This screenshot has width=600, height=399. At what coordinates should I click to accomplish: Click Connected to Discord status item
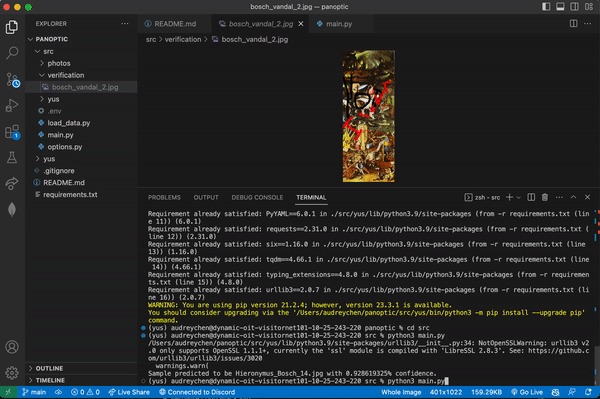click(197, 392)
